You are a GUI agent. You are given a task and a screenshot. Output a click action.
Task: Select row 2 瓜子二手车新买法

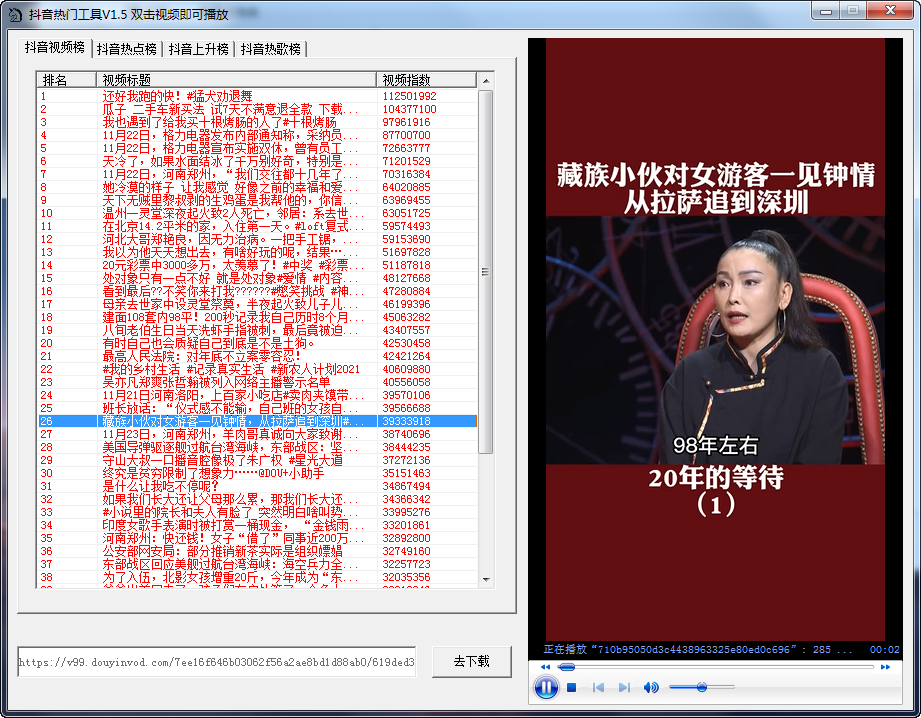pyautogui.click(x=257, y=109)
